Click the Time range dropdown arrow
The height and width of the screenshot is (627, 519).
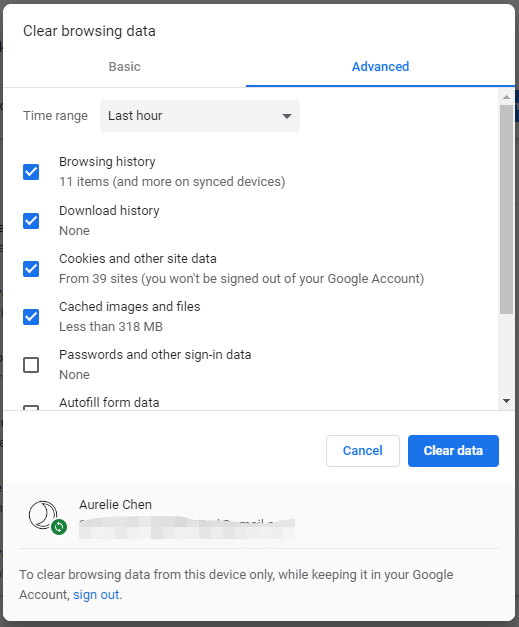287,116
